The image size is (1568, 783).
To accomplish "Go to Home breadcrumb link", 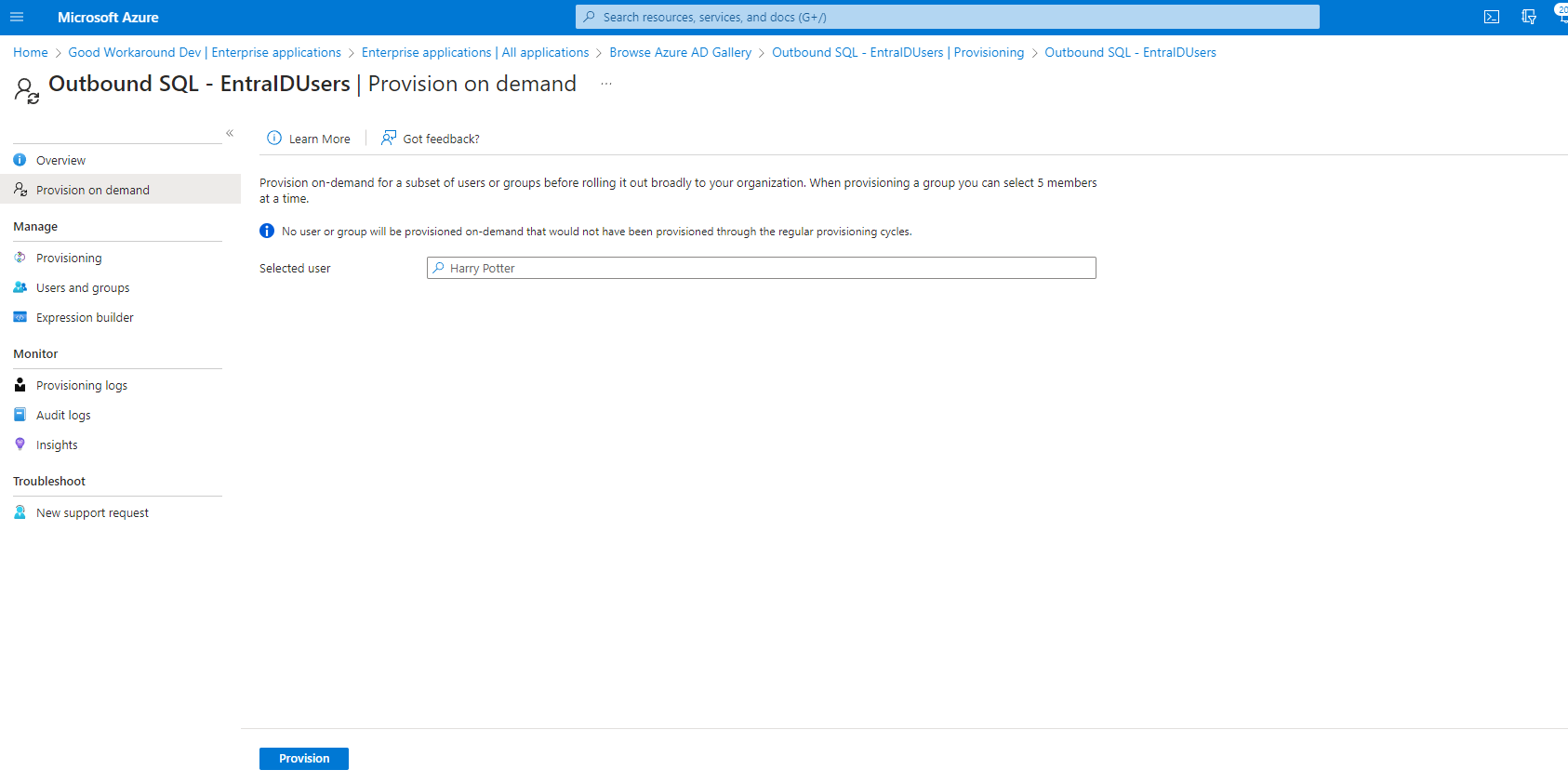I will tap(31, 53).
